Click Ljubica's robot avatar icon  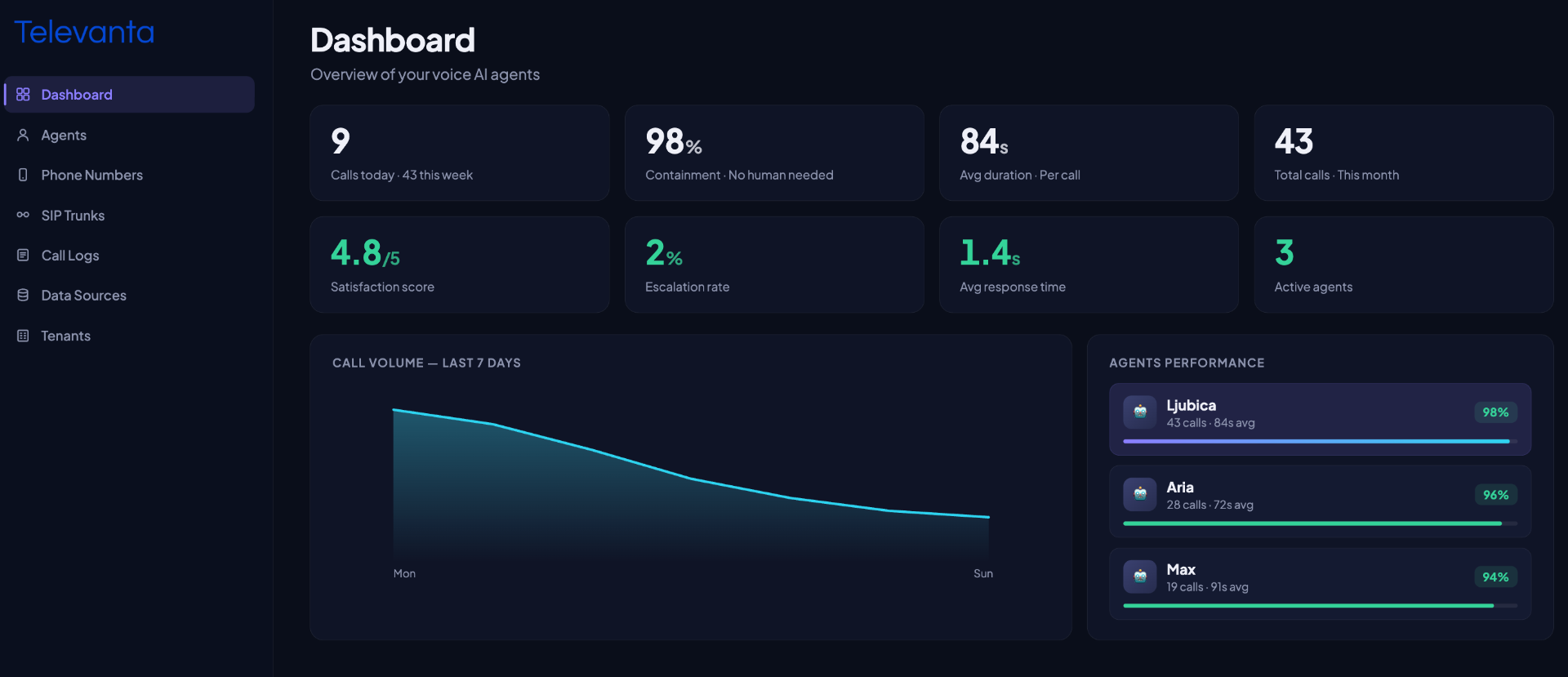(x=1140, y=412)
